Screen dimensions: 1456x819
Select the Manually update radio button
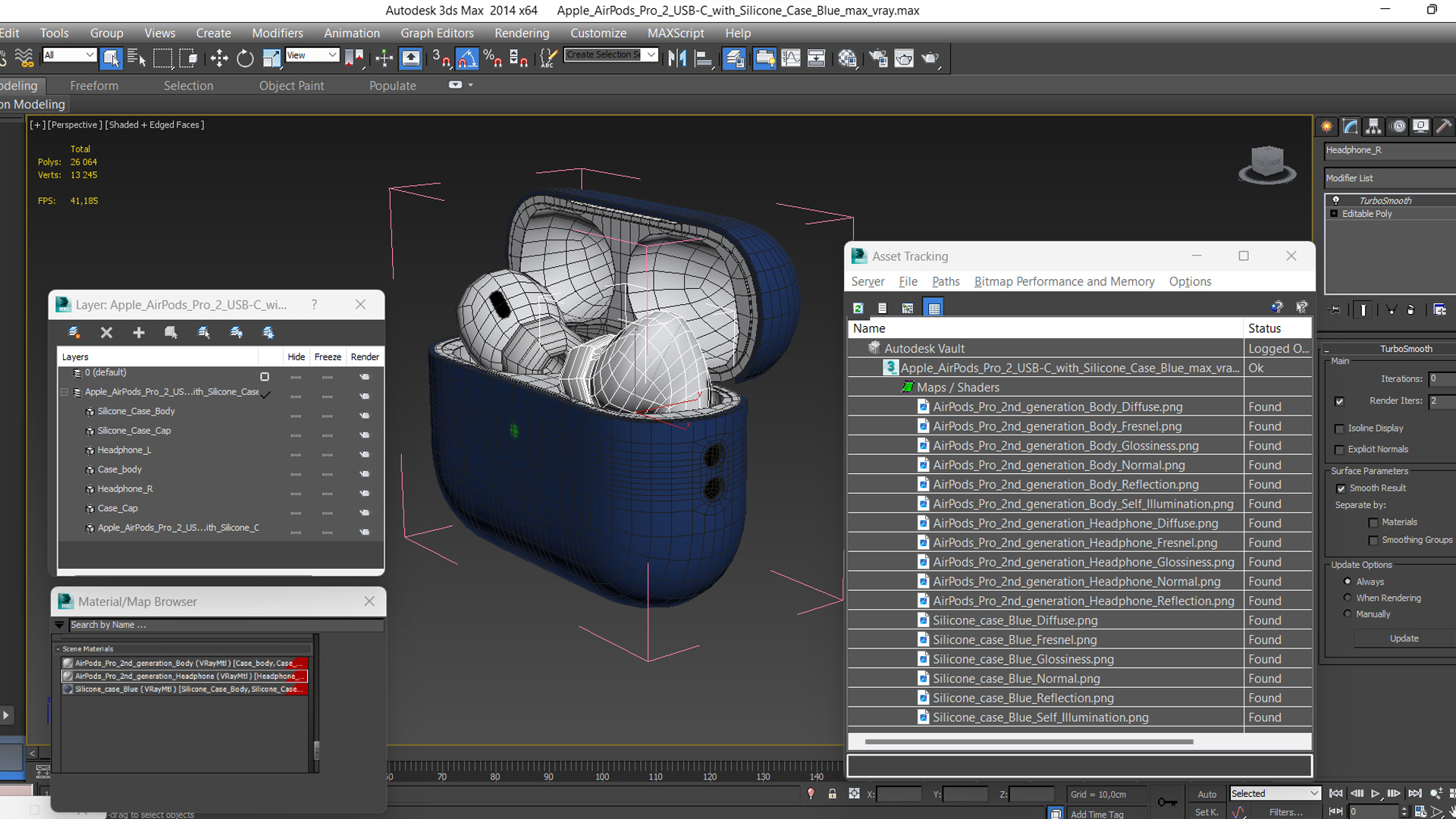pyautogui.click(x=1348, y=614)
